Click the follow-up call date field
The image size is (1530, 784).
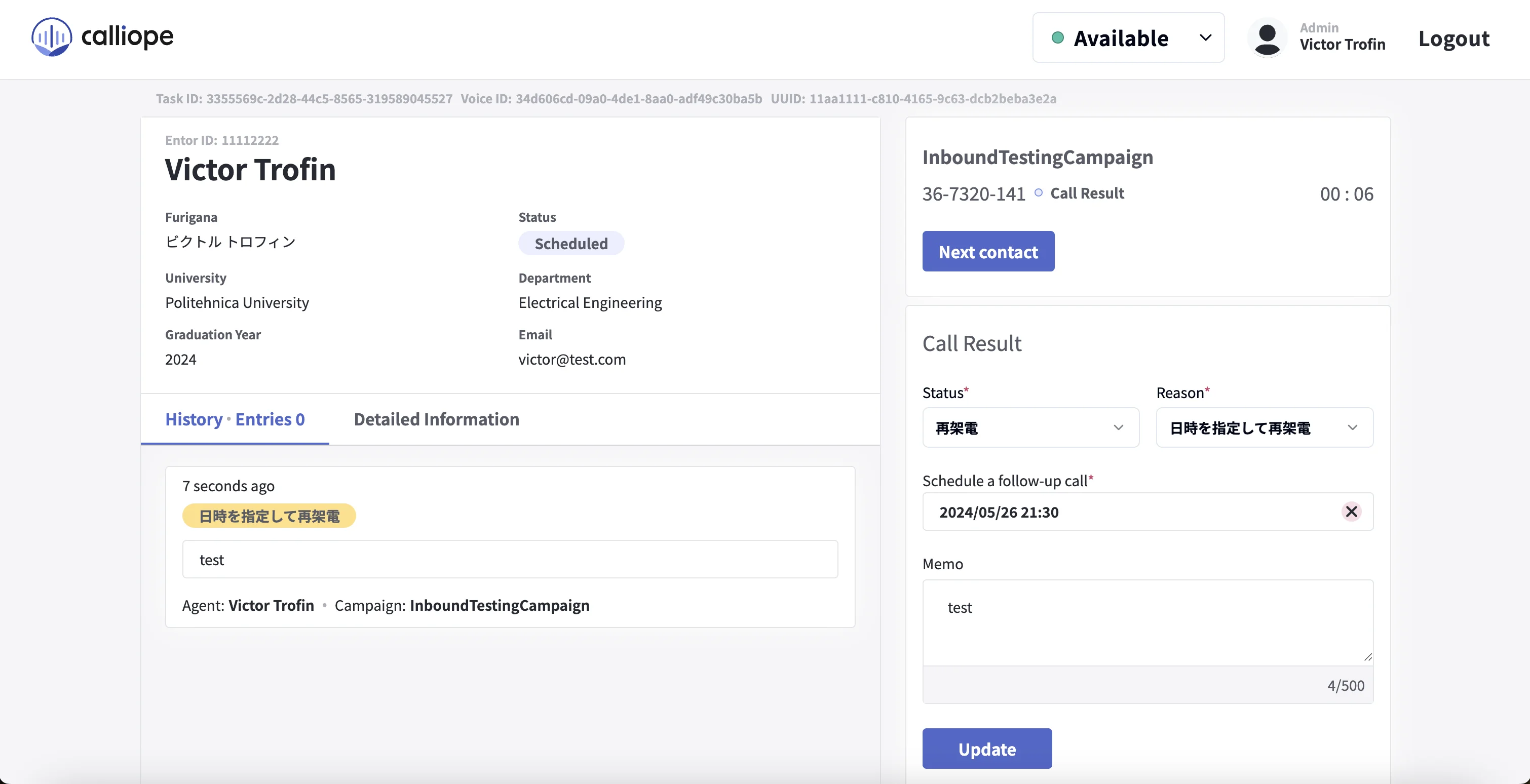[1128, 512]
